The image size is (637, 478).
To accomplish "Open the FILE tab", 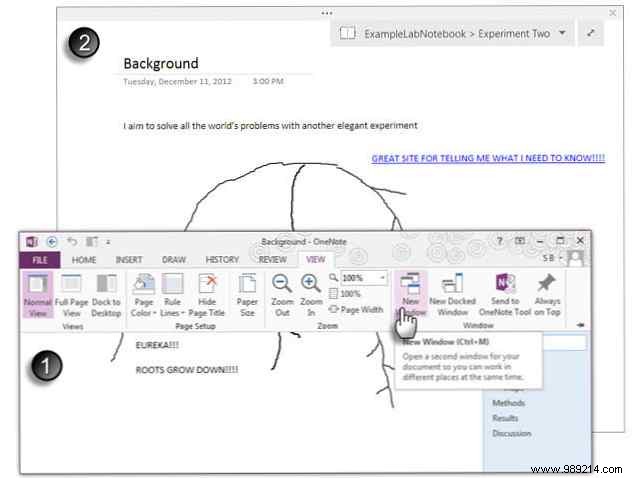I will (40, 260).
